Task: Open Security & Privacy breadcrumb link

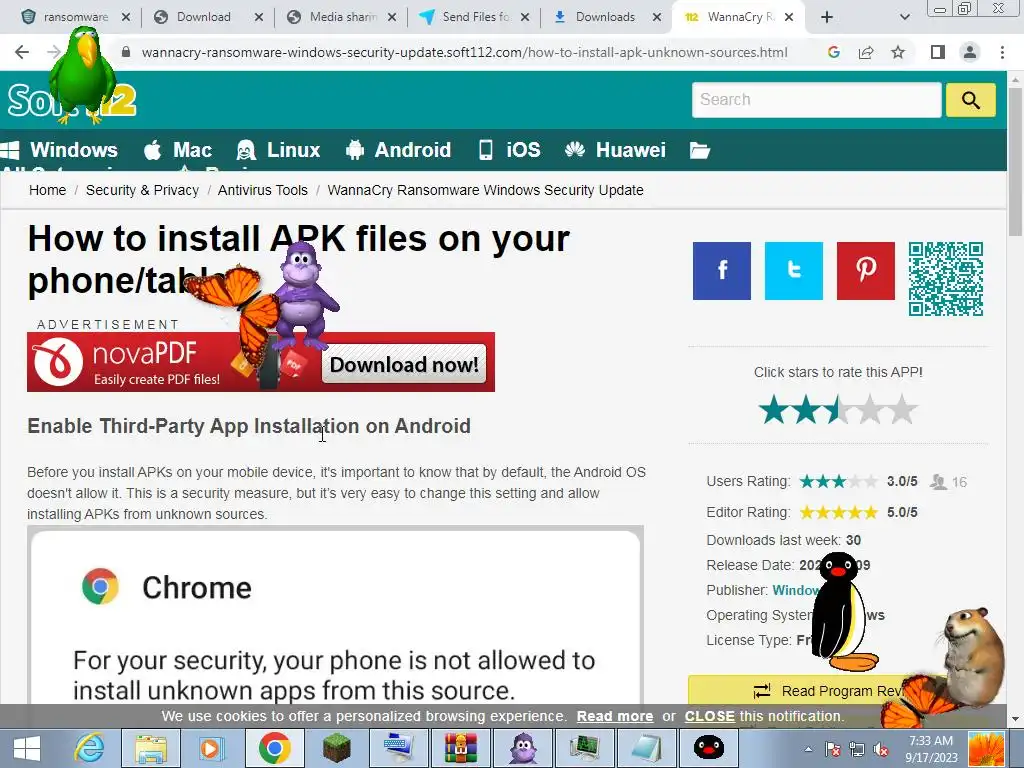Action: [x=142, y=190]
